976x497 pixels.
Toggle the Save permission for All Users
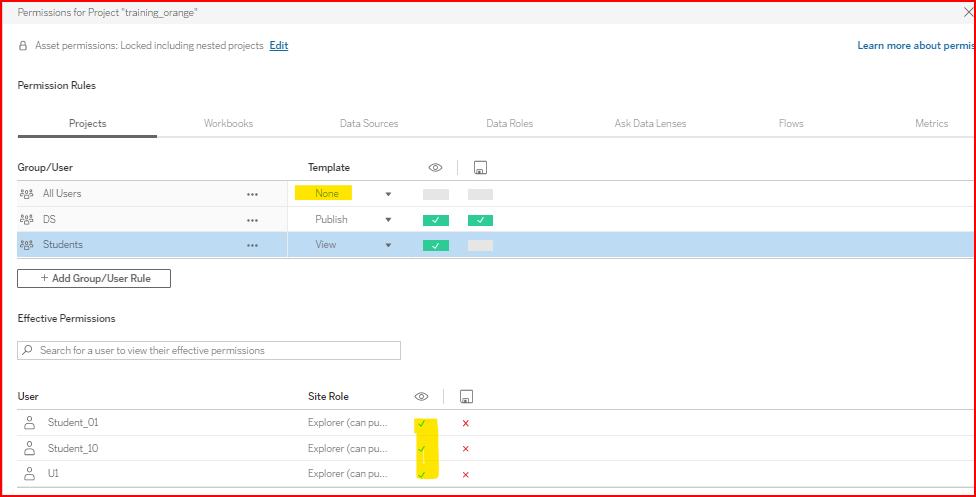[480, 194]
